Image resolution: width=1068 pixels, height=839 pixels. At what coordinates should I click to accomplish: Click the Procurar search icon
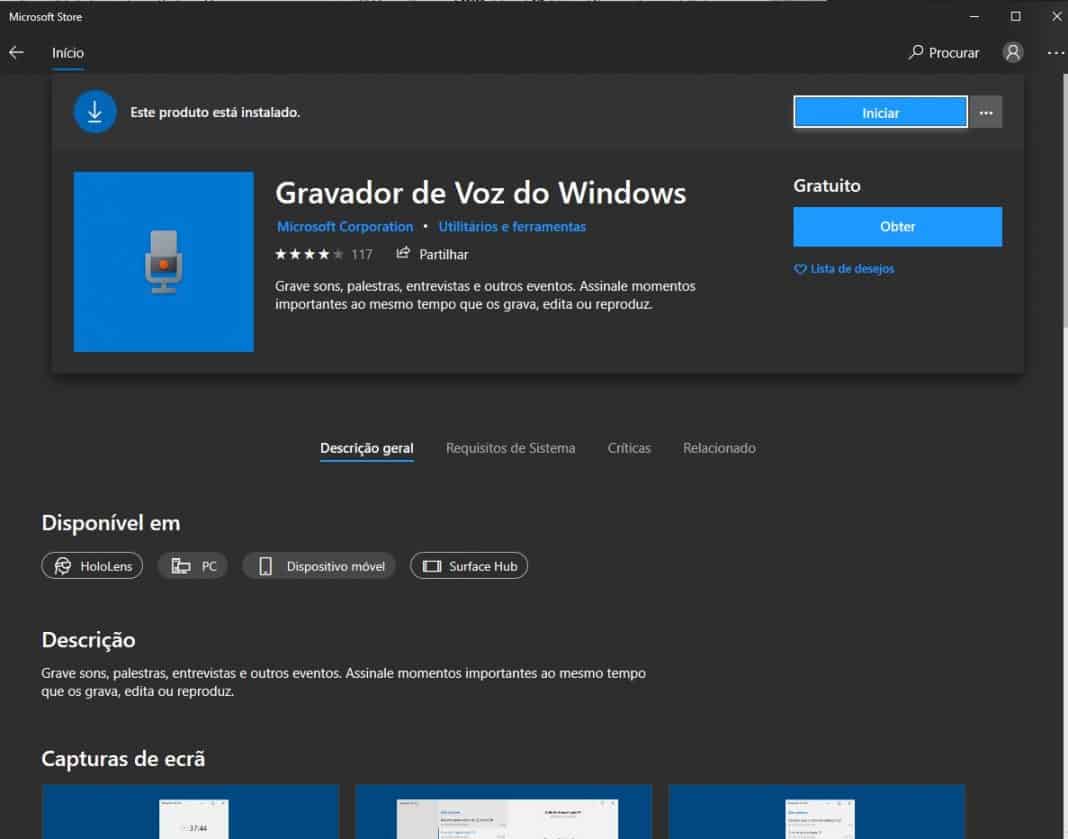point(916,52)
